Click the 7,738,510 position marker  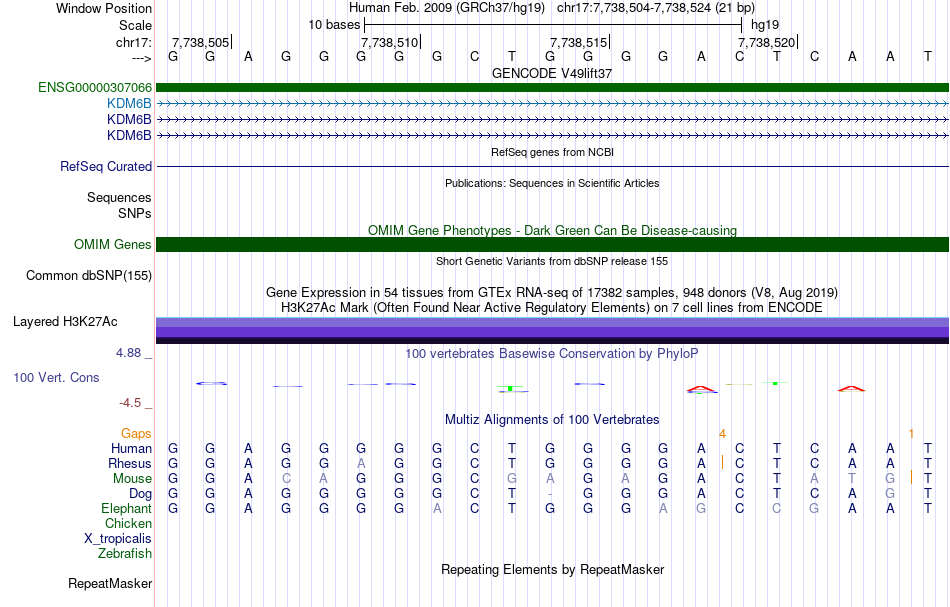pyautogui.click(x=390, y=42)
